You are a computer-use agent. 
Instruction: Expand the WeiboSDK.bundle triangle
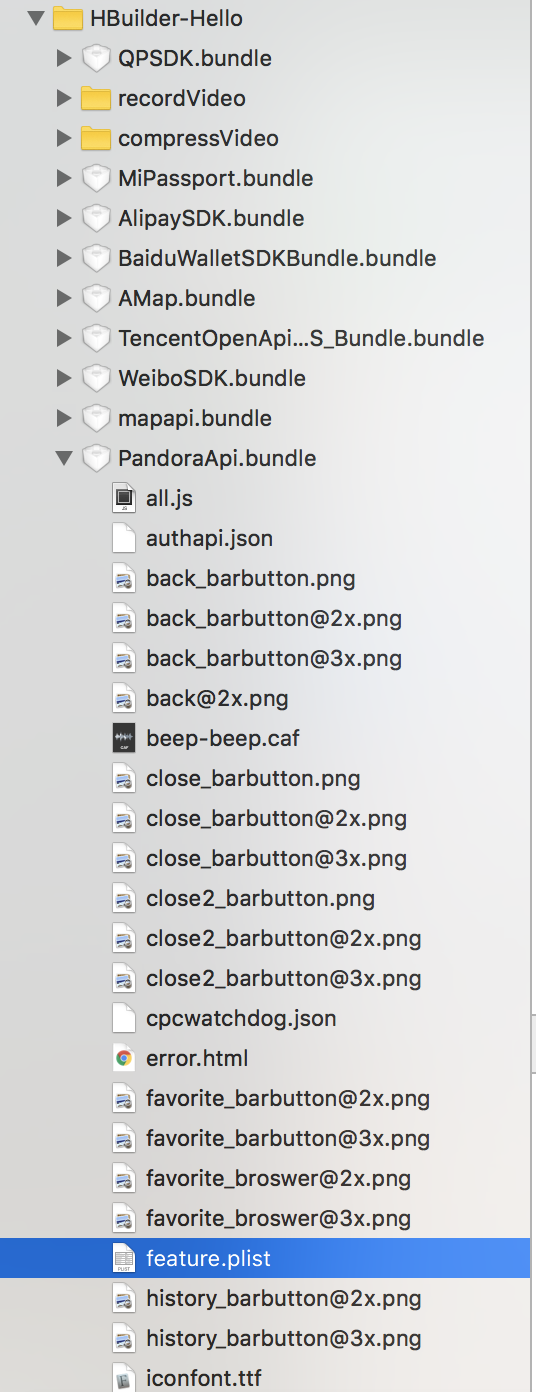[64, 378]
